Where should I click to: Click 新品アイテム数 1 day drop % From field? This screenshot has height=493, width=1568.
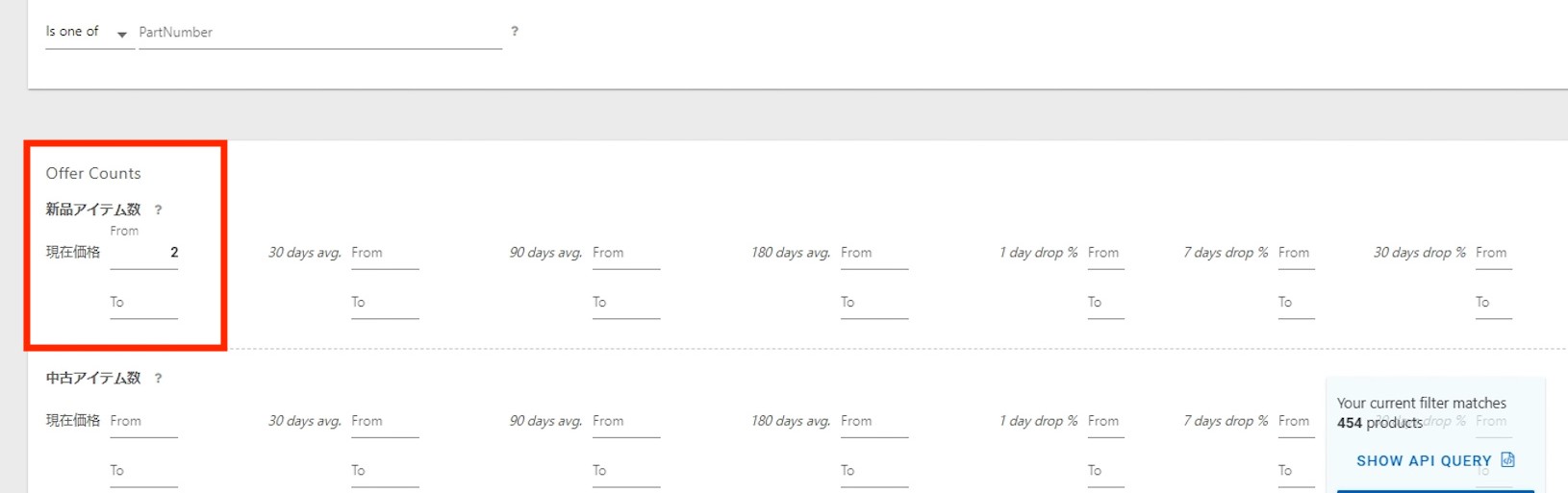click(x=1105, y=253)
